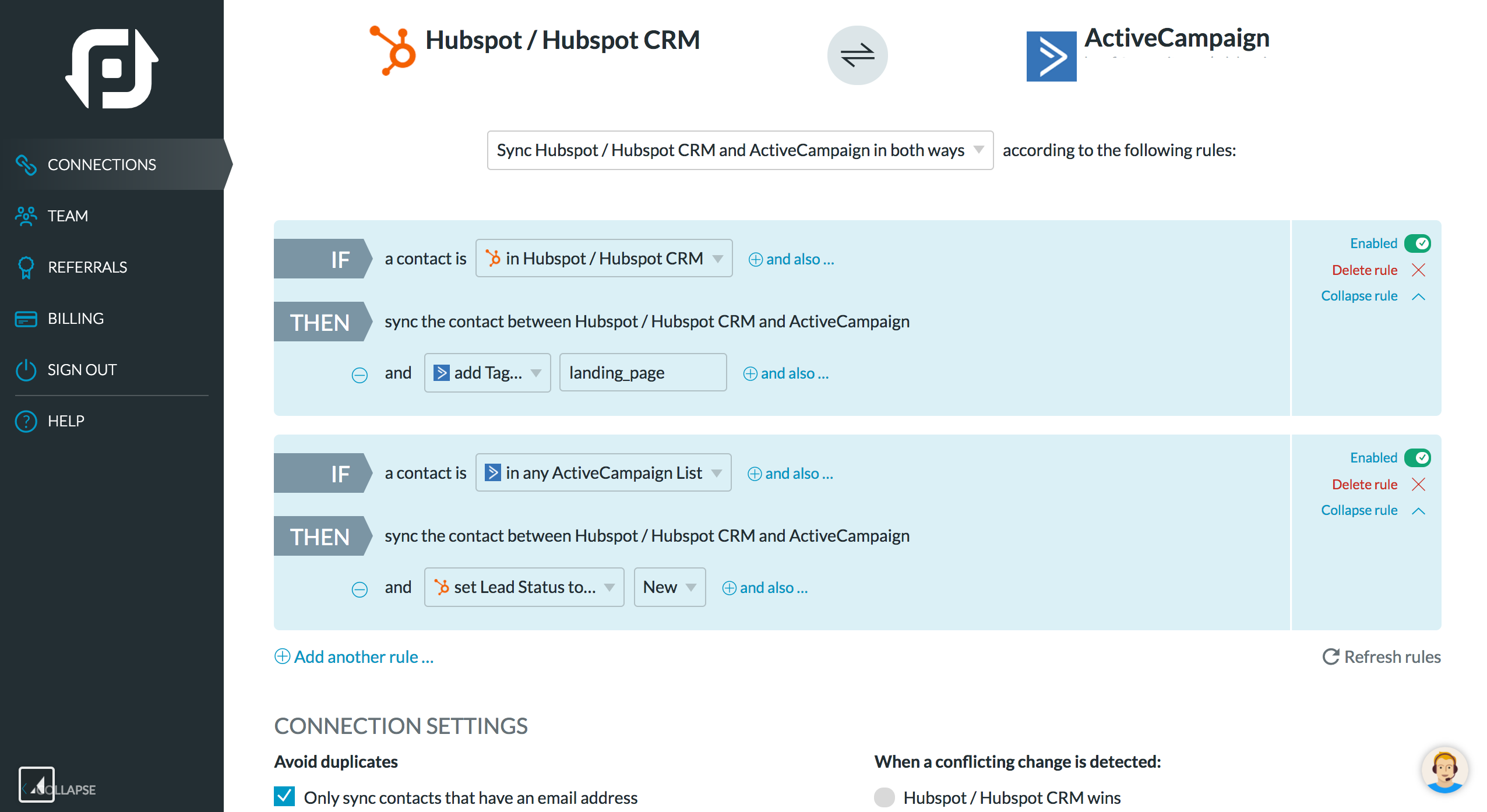Click the Refresh rules icon

[1330, 656]
